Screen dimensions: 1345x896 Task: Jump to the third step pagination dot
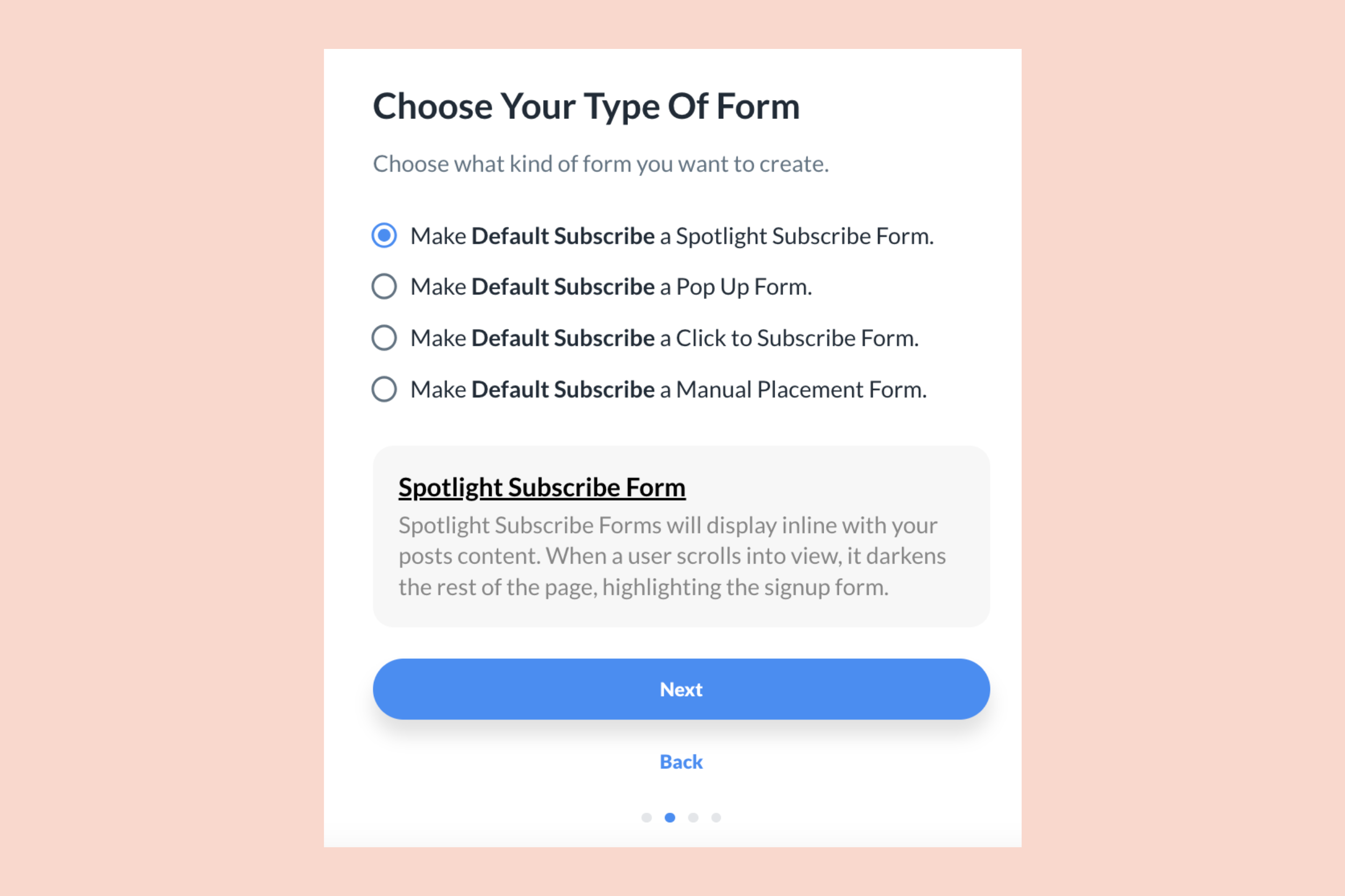pyautogui.click(x=693, y=817)
